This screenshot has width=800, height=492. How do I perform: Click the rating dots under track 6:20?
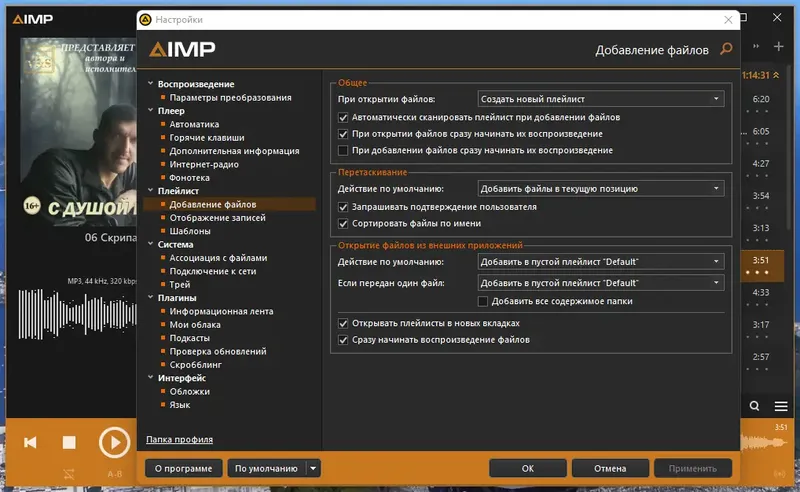point(757,111)
